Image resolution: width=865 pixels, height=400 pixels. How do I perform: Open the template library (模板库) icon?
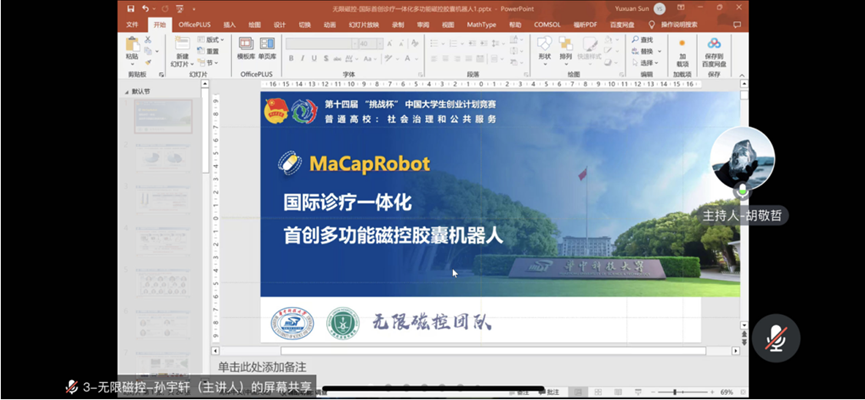click(x=246, y=48)
